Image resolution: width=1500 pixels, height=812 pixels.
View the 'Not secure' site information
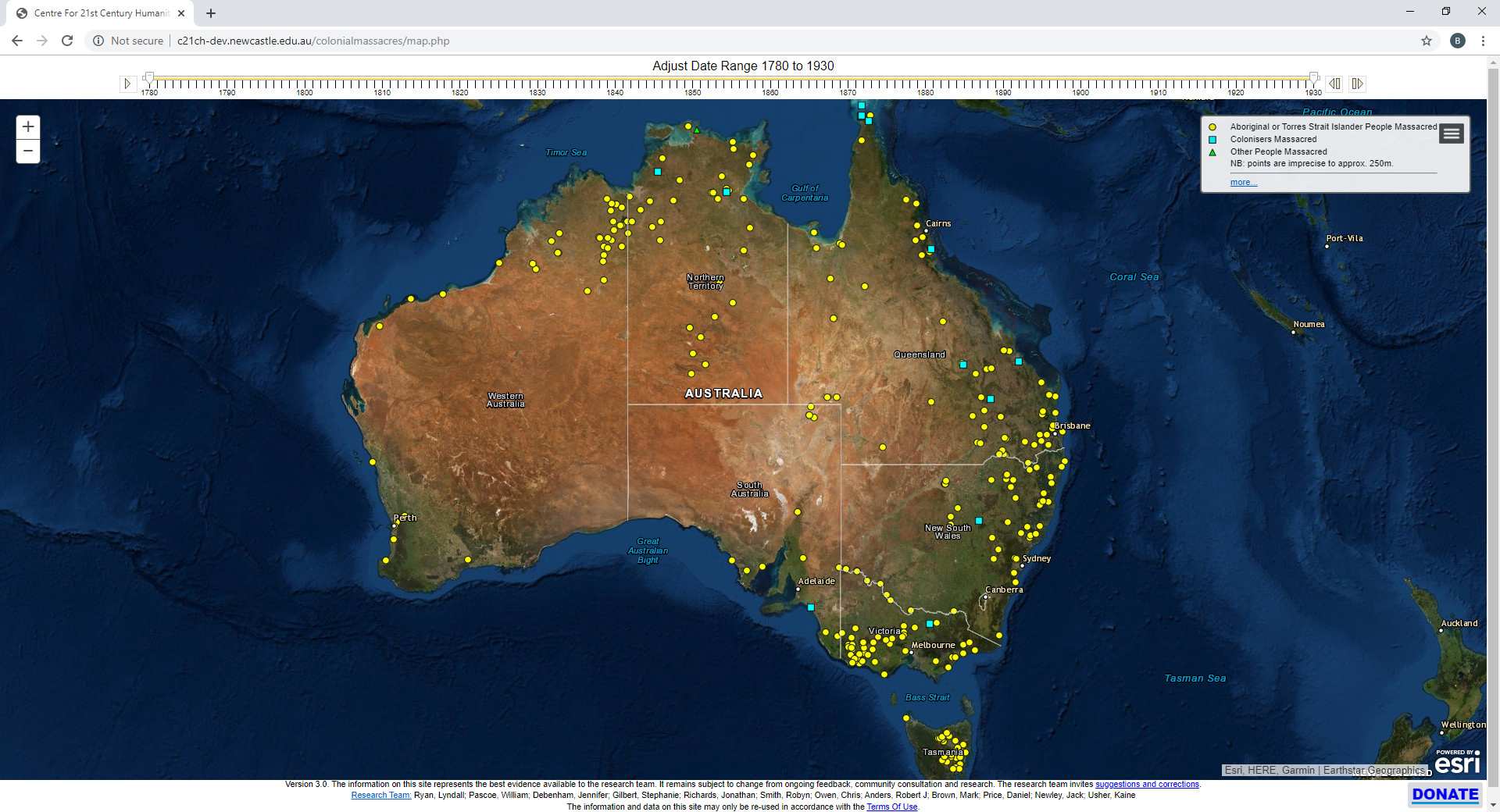(x=128, y=41)
